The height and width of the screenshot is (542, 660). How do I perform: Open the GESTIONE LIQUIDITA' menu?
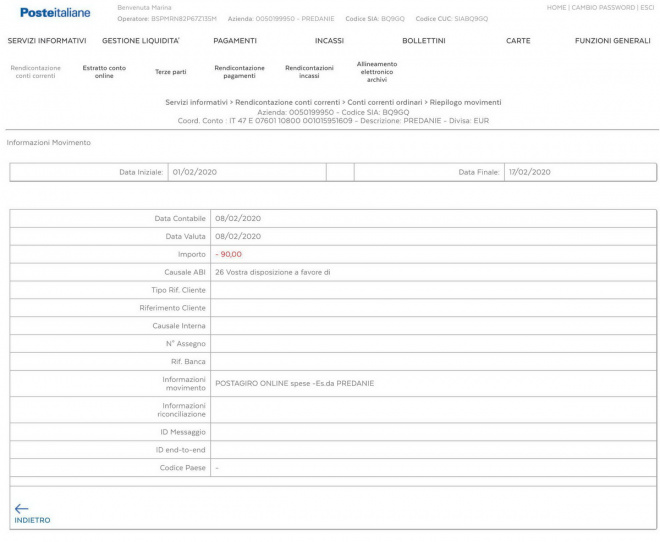[x=141, y=41]
